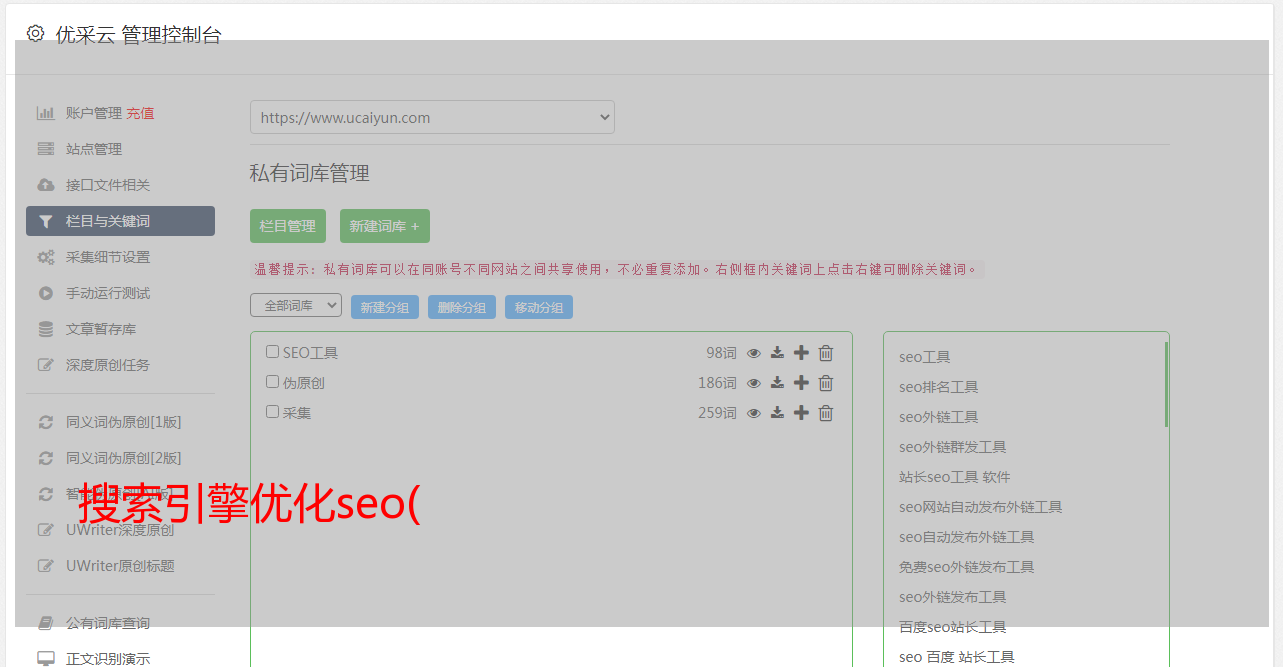Select keyword seo外链群发工具 in the list
This screenshot has width=1283, height=667.
[x=952, y=447]
